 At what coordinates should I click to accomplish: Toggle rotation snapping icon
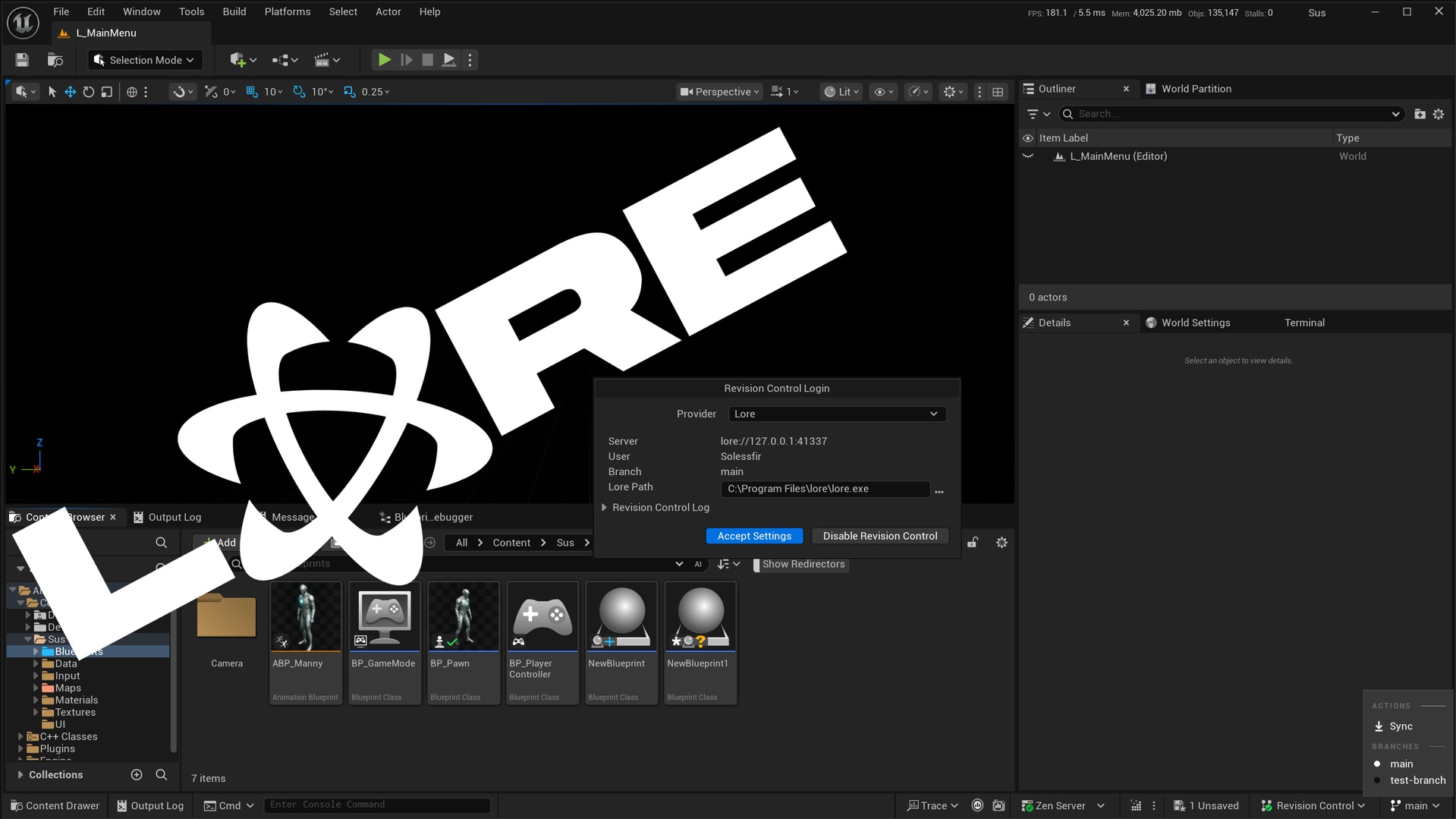299,92
